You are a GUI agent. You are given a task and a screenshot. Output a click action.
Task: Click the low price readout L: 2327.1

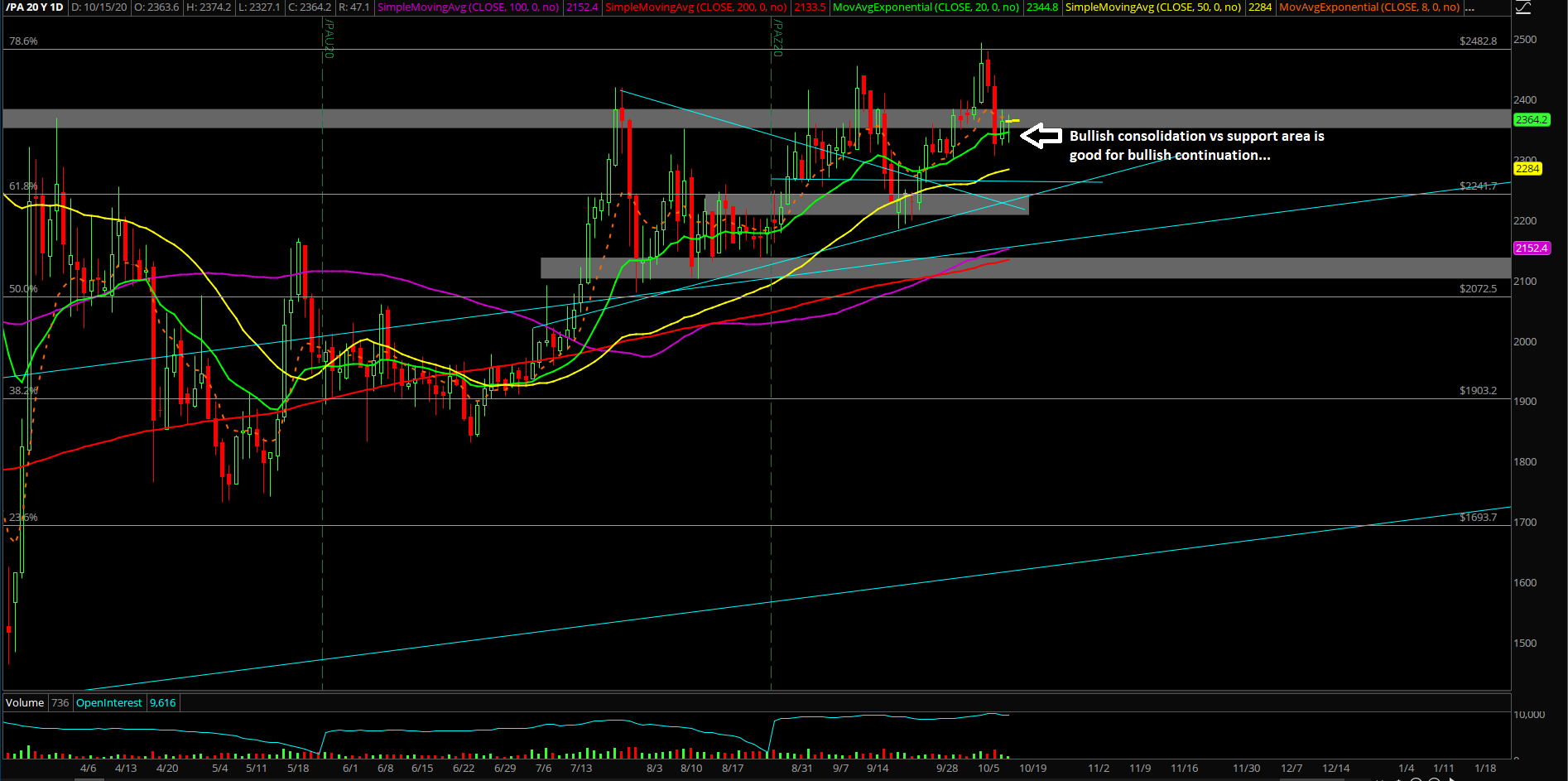259,7
